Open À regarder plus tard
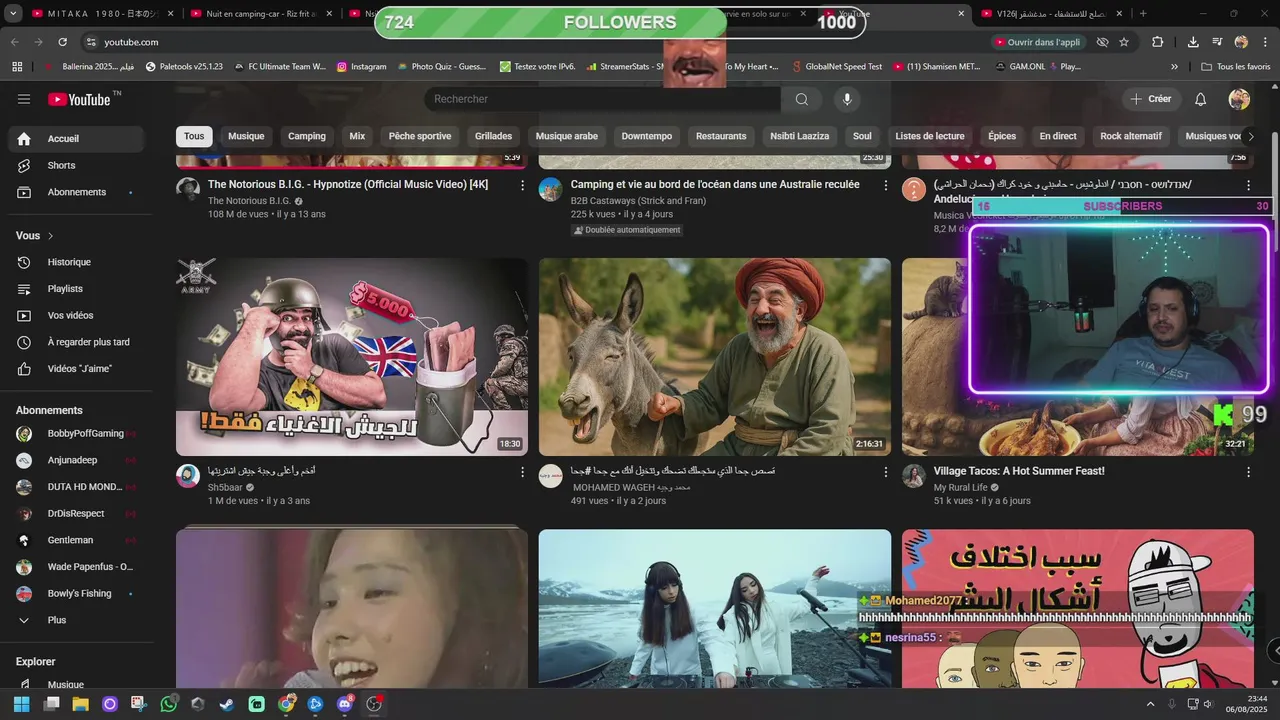This screenshot has height=720, width=1280. [76, 342]
